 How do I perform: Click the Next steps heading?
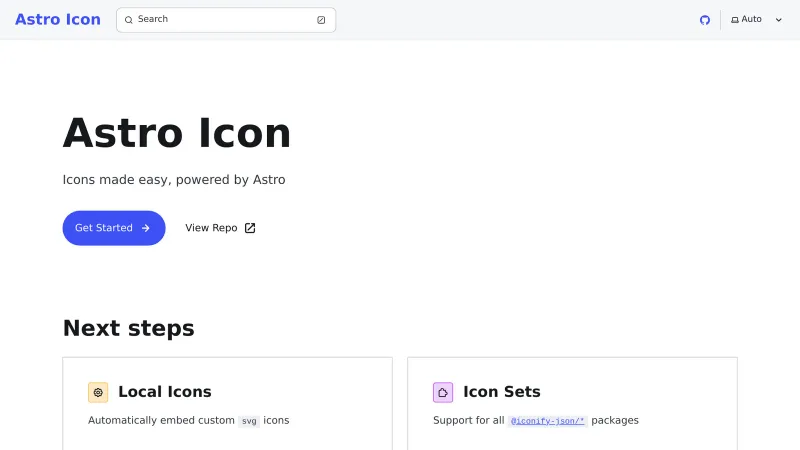[x=128, y=328]
